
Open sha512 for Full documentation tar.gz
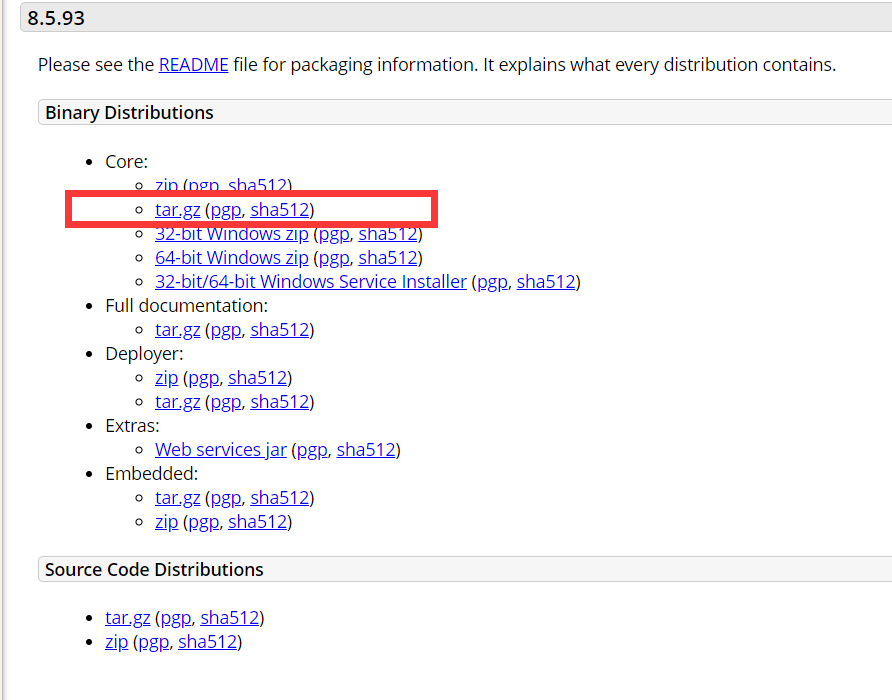tap(280, 330)
